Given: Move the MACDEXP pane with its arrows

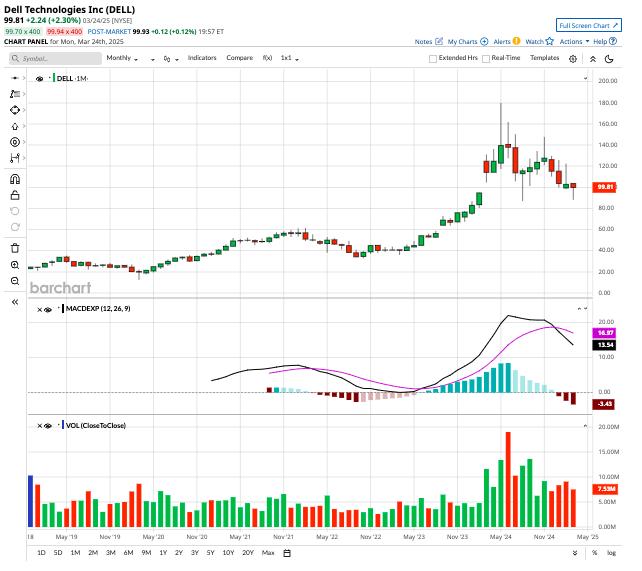Looking at the screenshot, I should pyautogui.click(x=582, y=308).
